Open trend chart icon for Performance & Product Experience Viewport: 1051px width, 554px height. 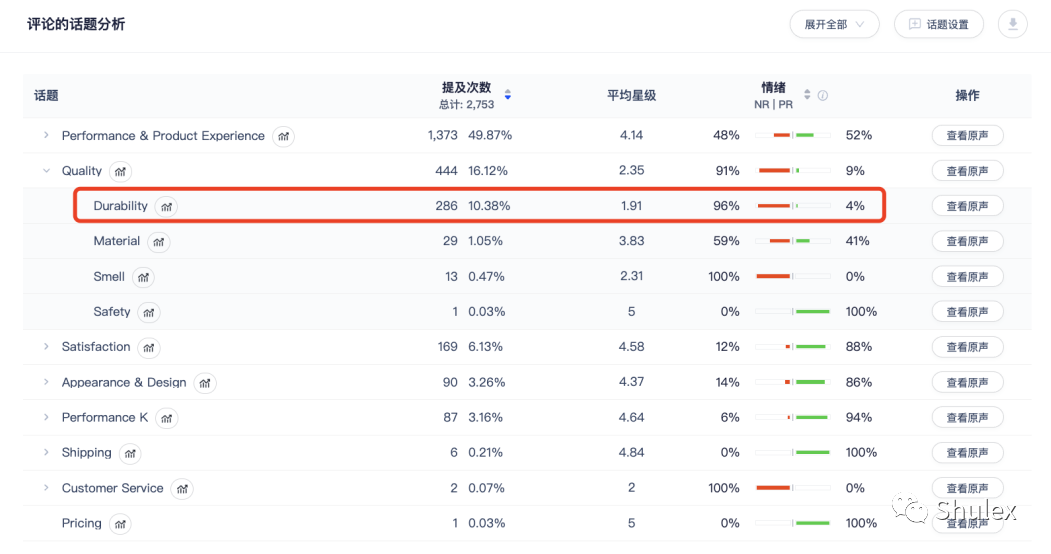[284, 136]
